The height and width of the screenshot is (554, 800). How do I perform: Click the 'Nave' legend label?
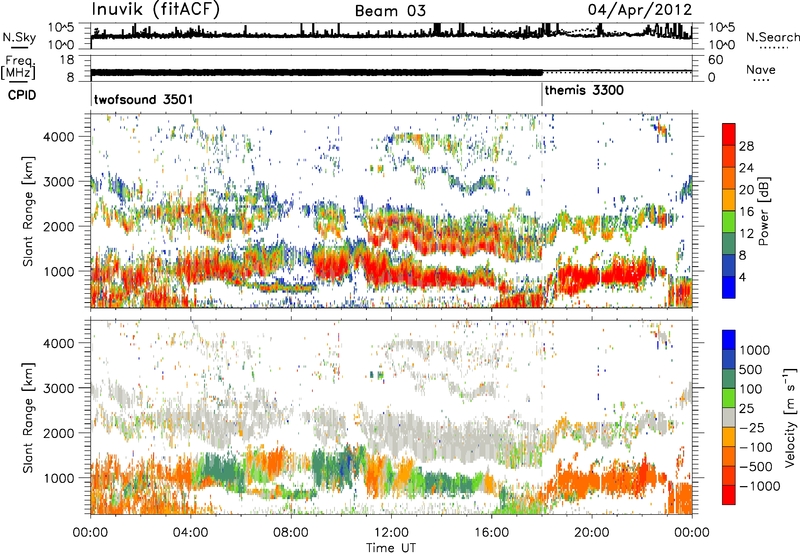coord(761,70)
